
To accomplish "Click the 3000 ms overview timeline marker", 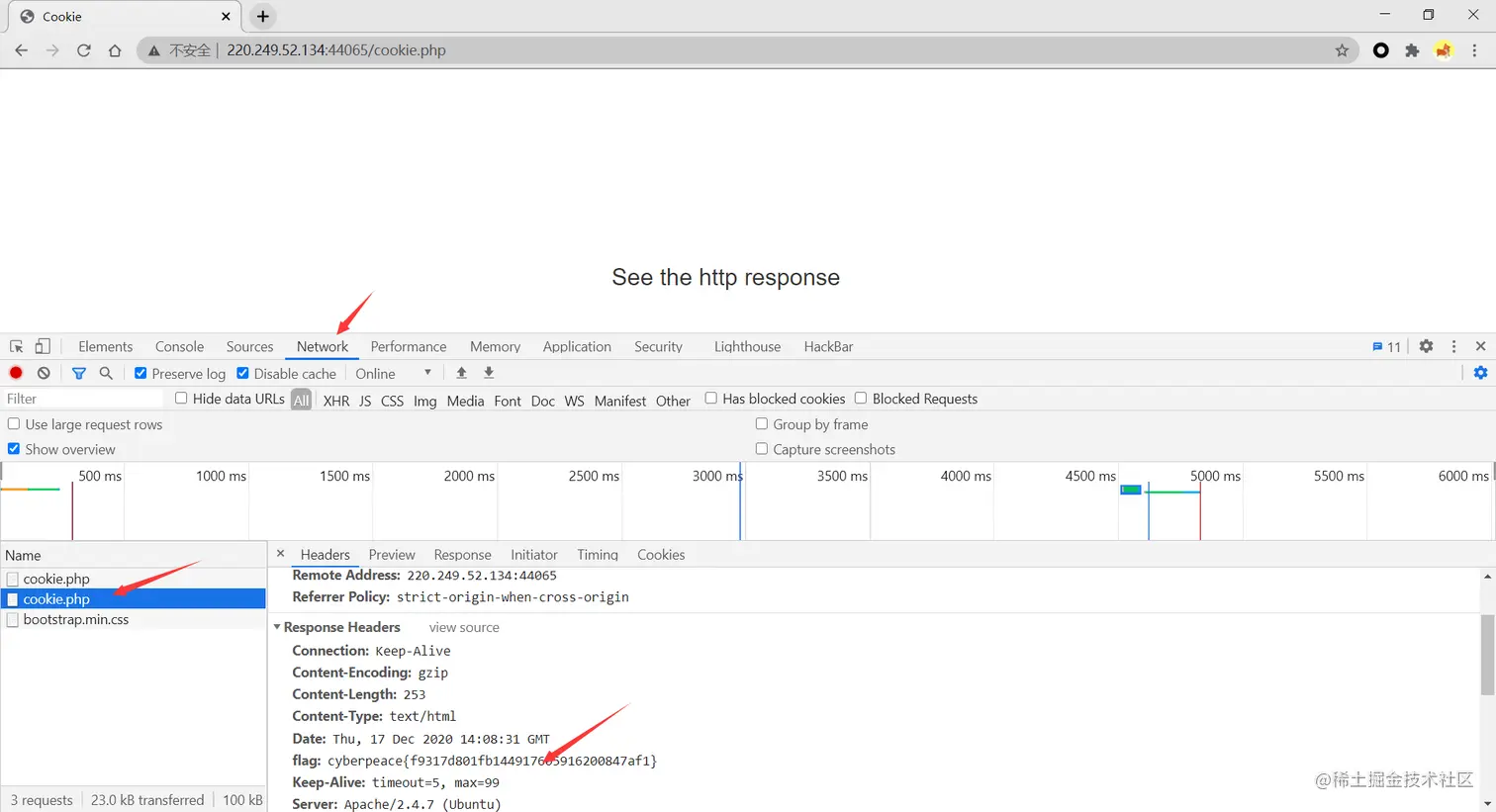I will point(717,477).
